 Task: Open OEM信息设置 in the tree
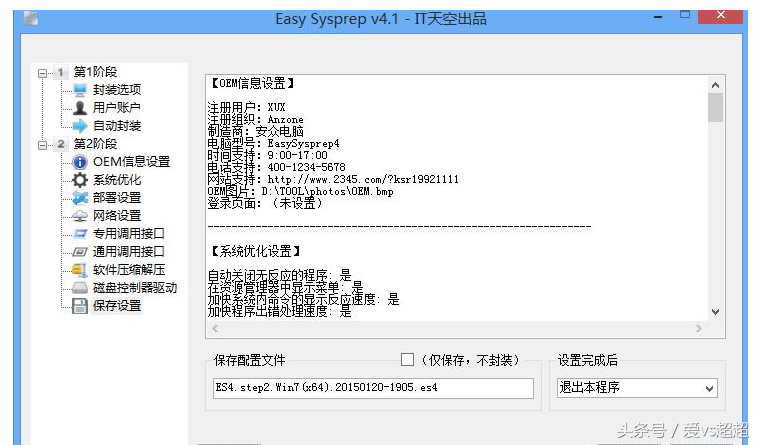(x=131, y=162)
